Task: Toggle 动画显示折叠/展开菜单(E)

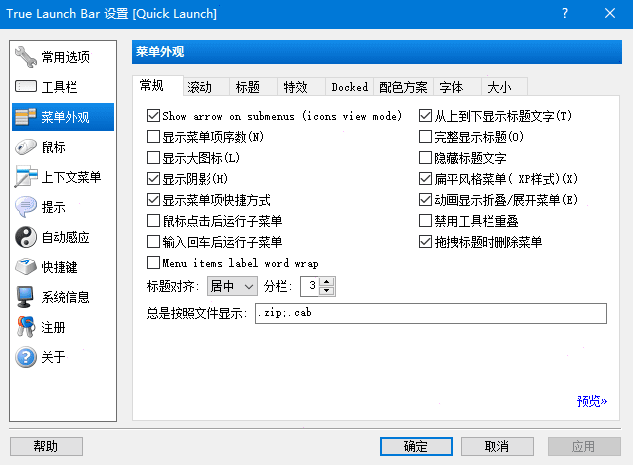Action: [x=425, y=200]
